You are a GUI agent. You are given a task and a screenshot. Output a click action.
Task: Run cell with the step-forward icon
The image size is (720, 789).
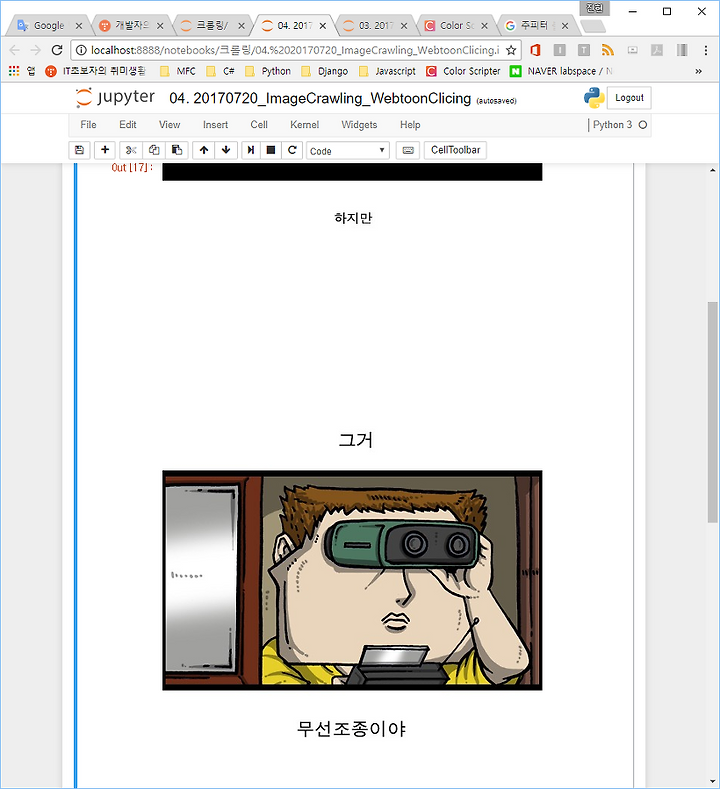click(251, 150)
